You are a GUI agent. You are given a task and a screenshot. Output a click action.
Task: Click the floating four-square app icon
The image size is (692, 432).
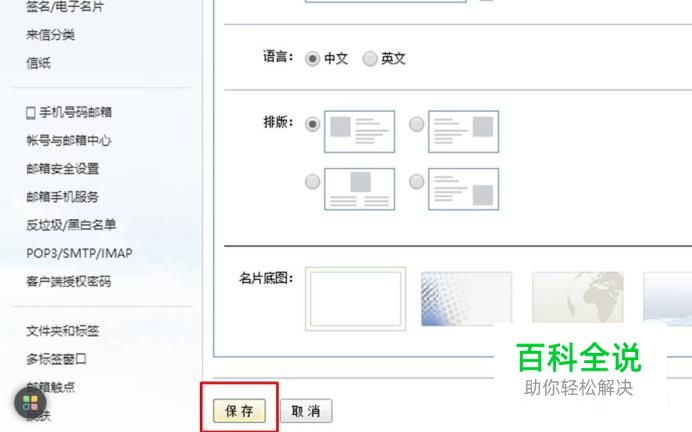(x=30, y=402)
